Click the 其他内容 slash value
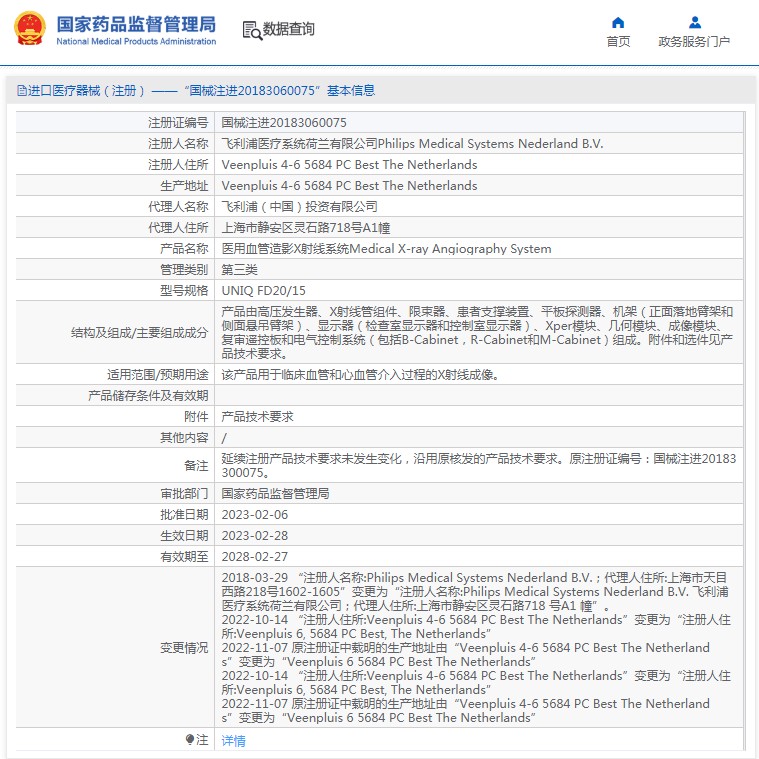Image resolution: width=759 pixels, height=759 pixels. 224,438
